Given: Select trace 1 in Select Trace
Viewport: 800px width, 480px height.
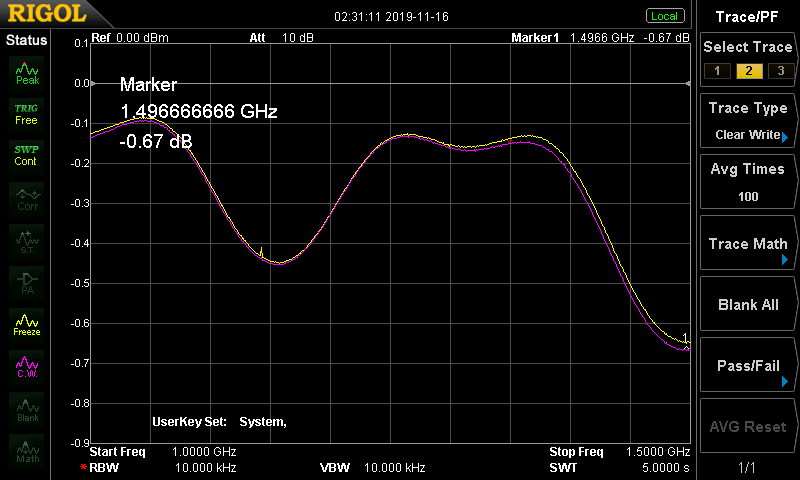Looking at the screenshot, I should 714,70.
